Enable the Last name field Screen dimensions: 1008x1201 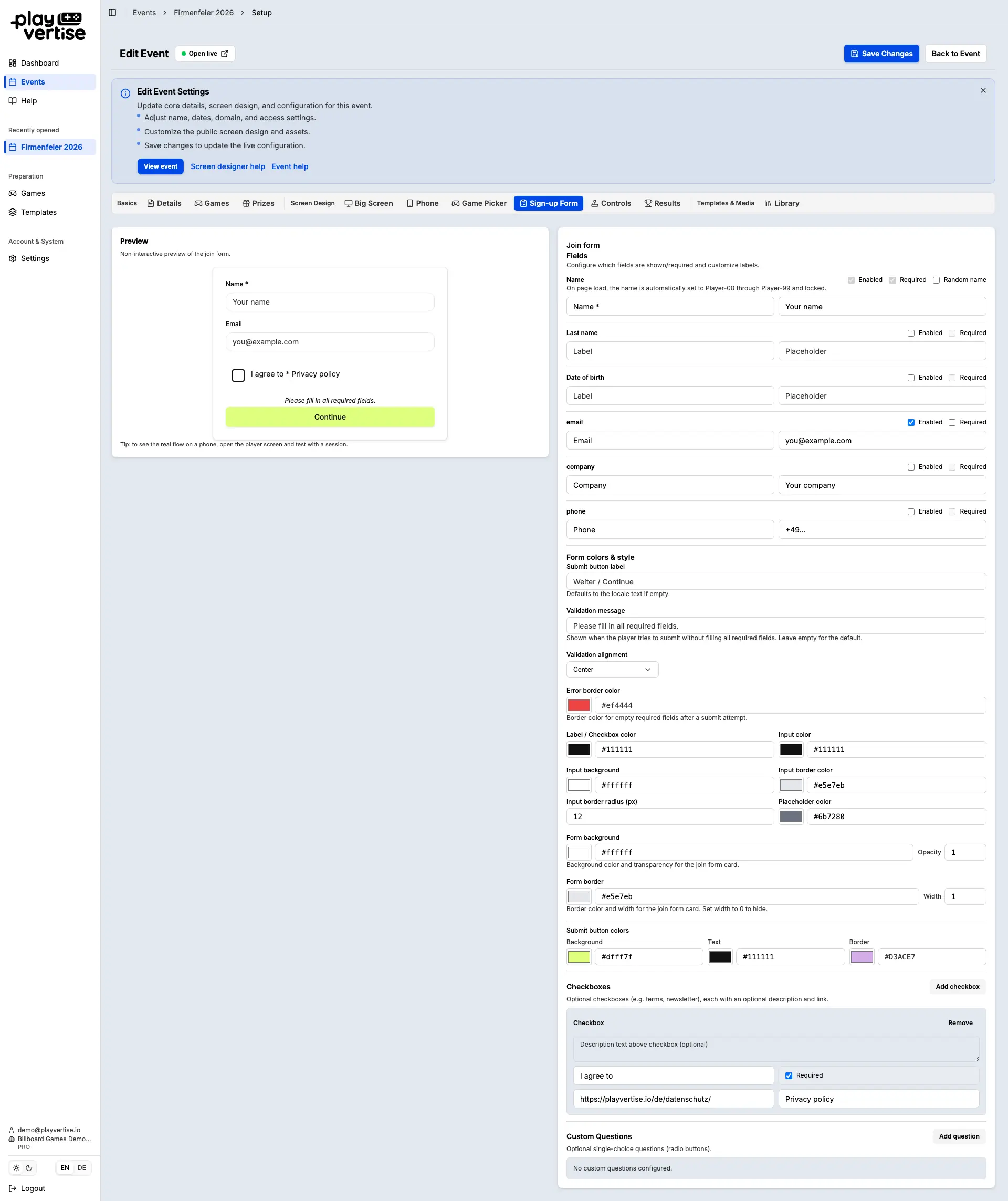tap(911, 333)
